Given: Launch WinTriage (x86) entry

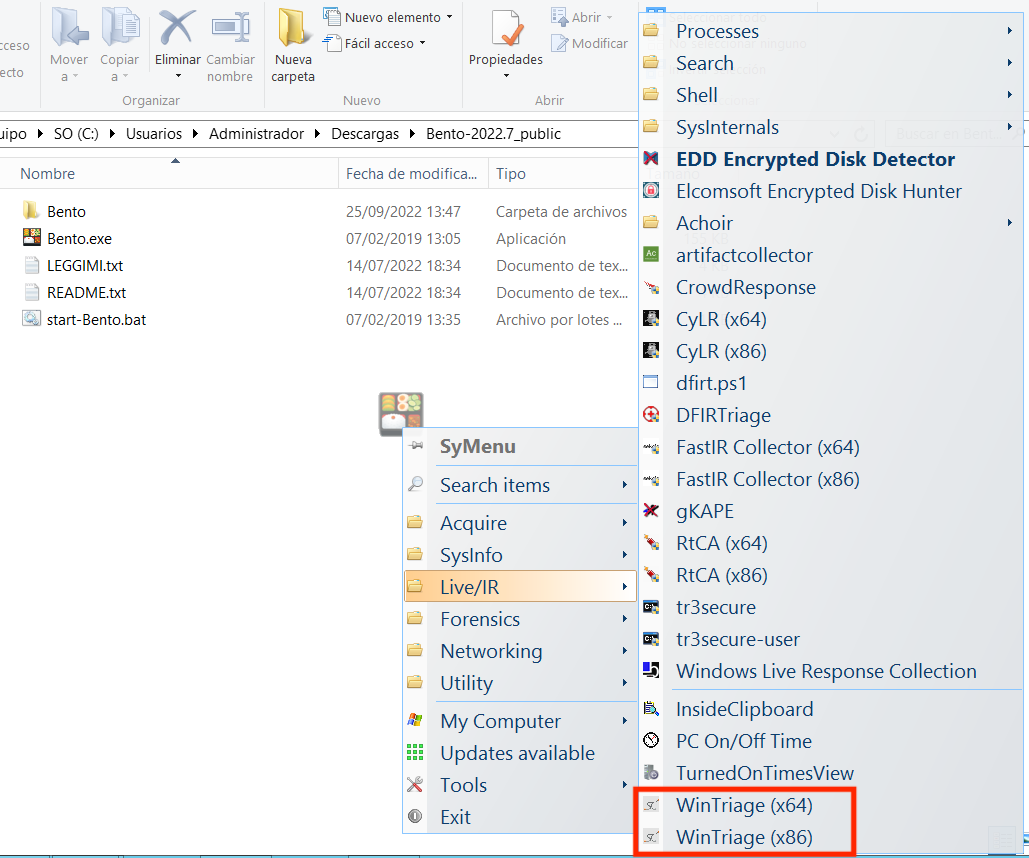Looking at the screenshot, I should (744, 837).
